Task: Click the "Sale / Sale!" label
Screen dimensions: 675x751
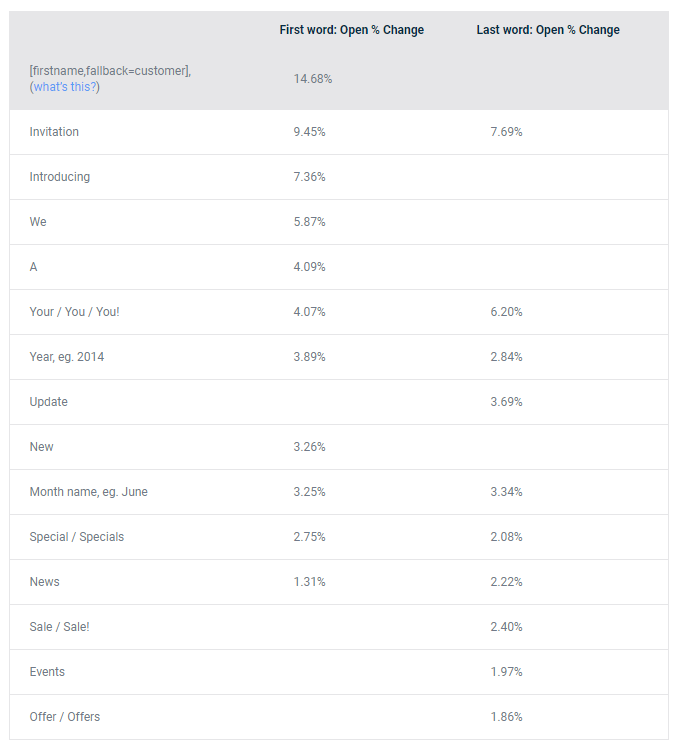Action: [x=59, y=627]
